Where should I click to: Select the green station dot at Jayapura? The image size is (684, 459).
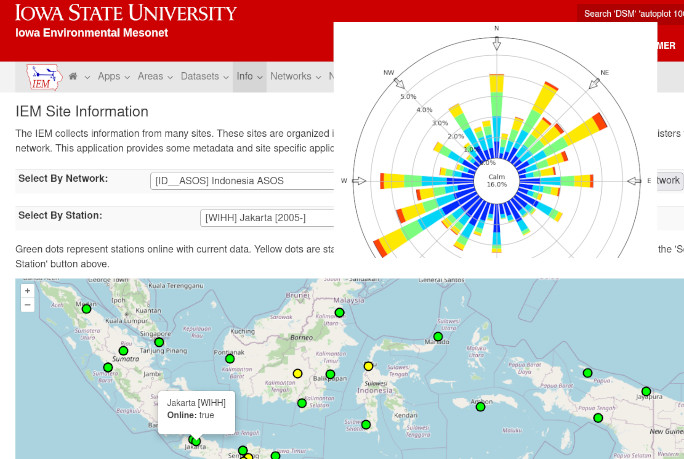(x=646, y=391)
